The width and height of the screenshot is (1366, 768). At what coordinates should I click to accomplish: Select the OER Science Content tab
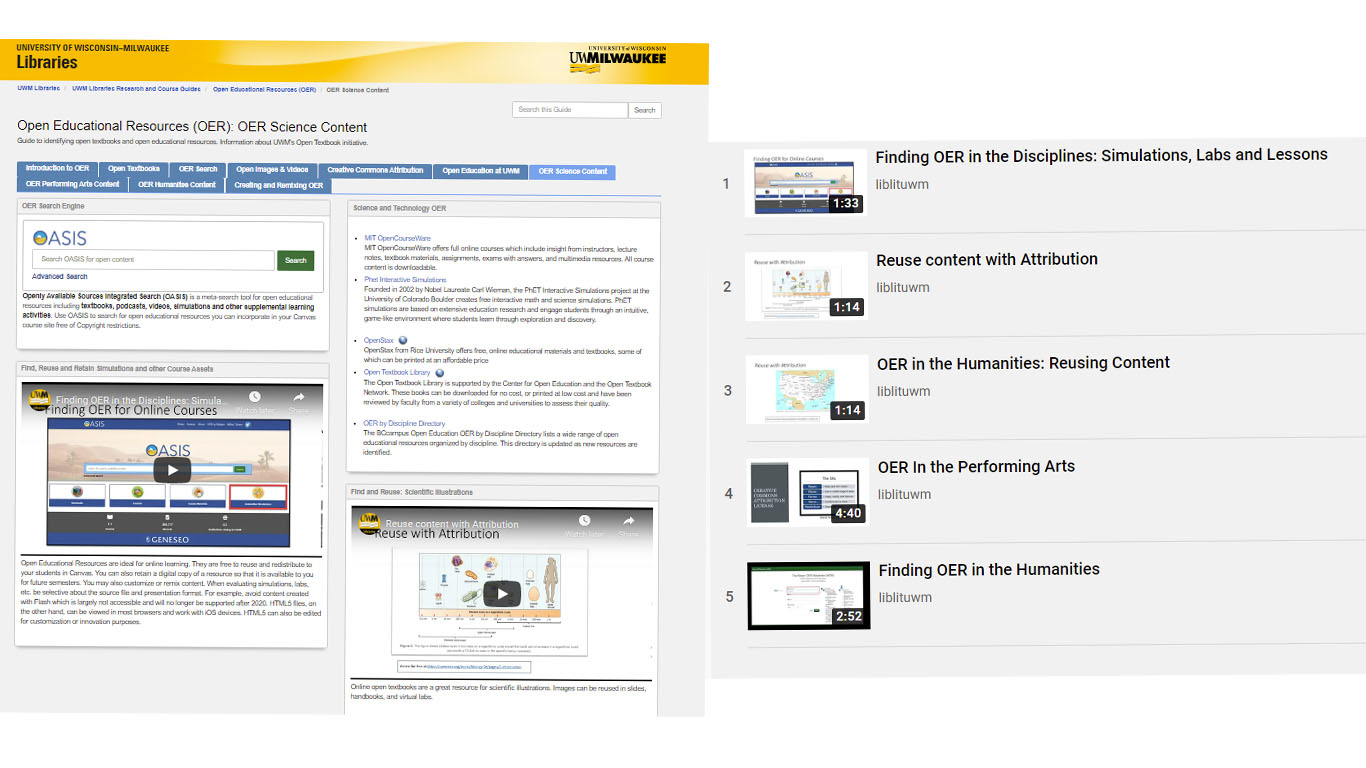point(572,171)
